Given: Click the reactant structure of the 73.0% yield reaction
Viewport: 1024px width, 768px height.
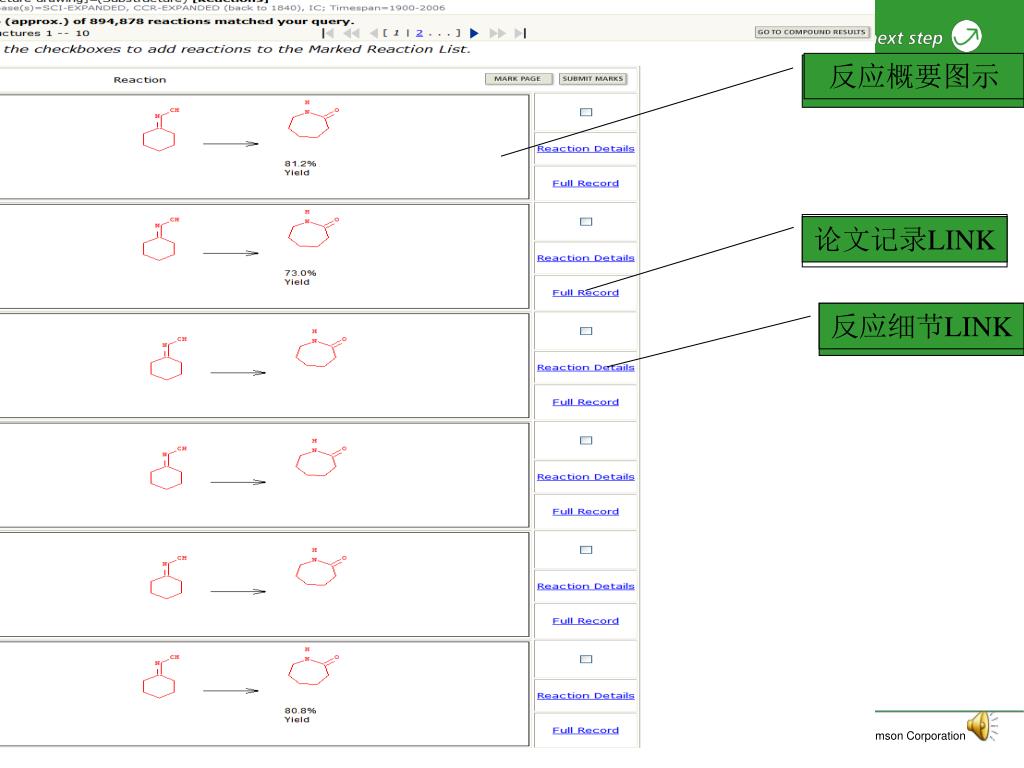Looking at the screenshot, I should click(x=161, y=240).
